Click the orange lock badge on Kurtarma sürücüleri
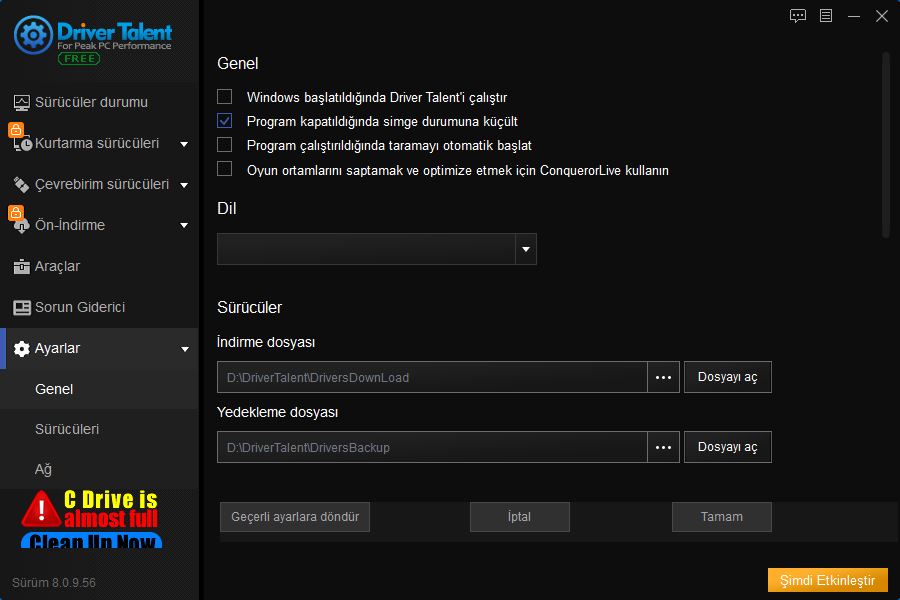The width and height of the screenshot is (900, 600). pos(15,129)
